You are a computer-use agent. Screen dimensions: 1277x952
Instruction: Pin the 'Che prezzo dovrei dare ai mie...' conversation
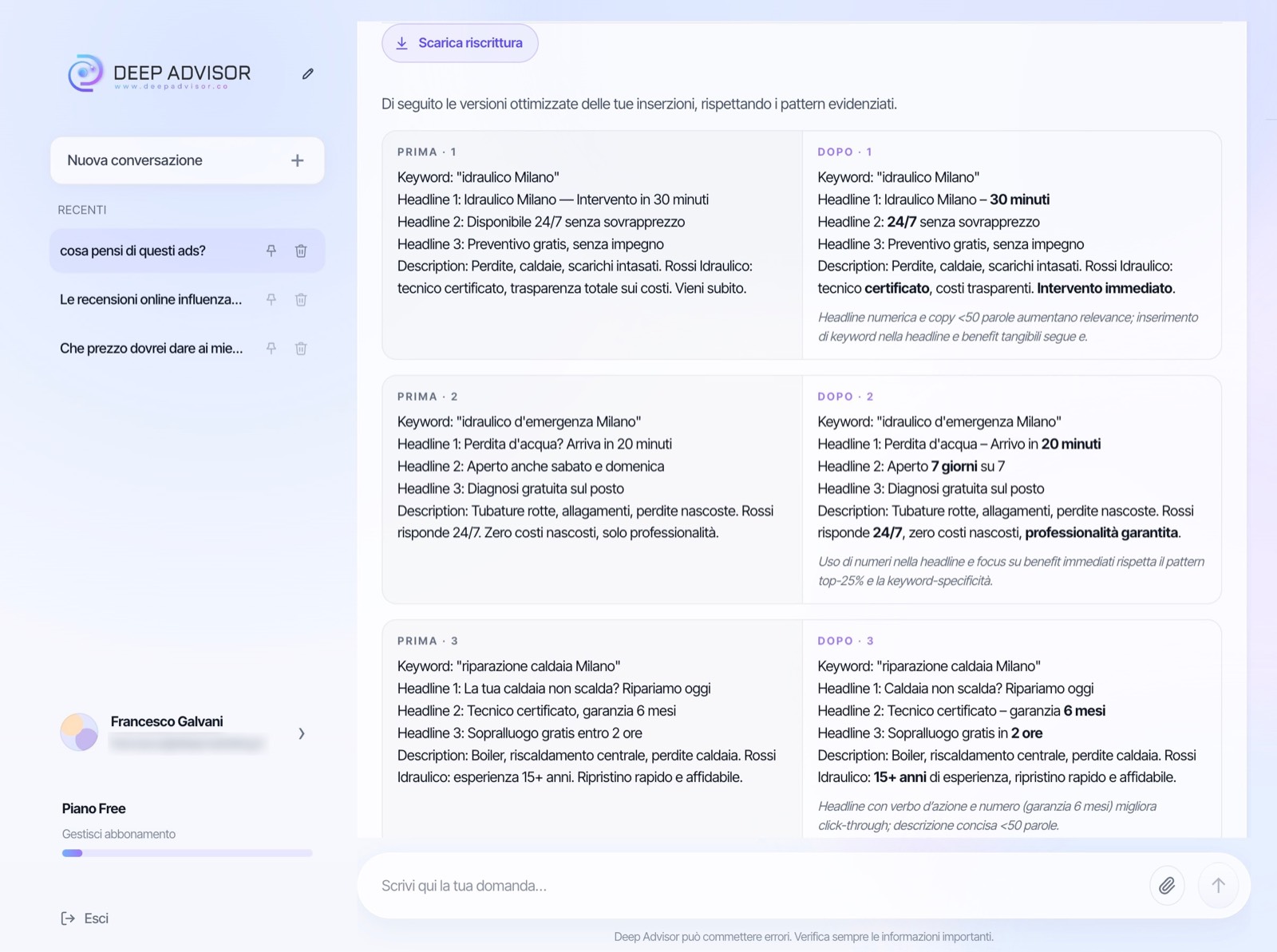pyautogui.click(x=271, y=348)
